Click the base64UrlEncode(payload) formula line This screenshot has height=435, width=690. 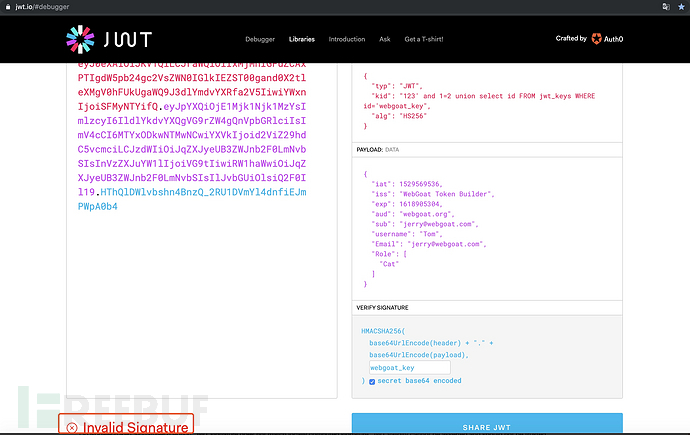pos(419,355)
